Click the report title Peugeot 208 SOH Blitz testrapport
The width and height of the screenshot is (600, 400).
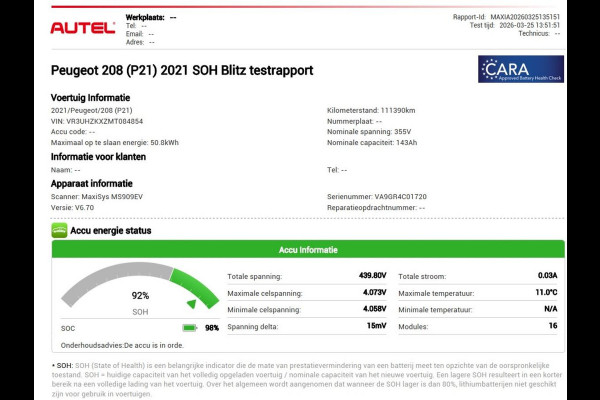(x=182, y=70)
